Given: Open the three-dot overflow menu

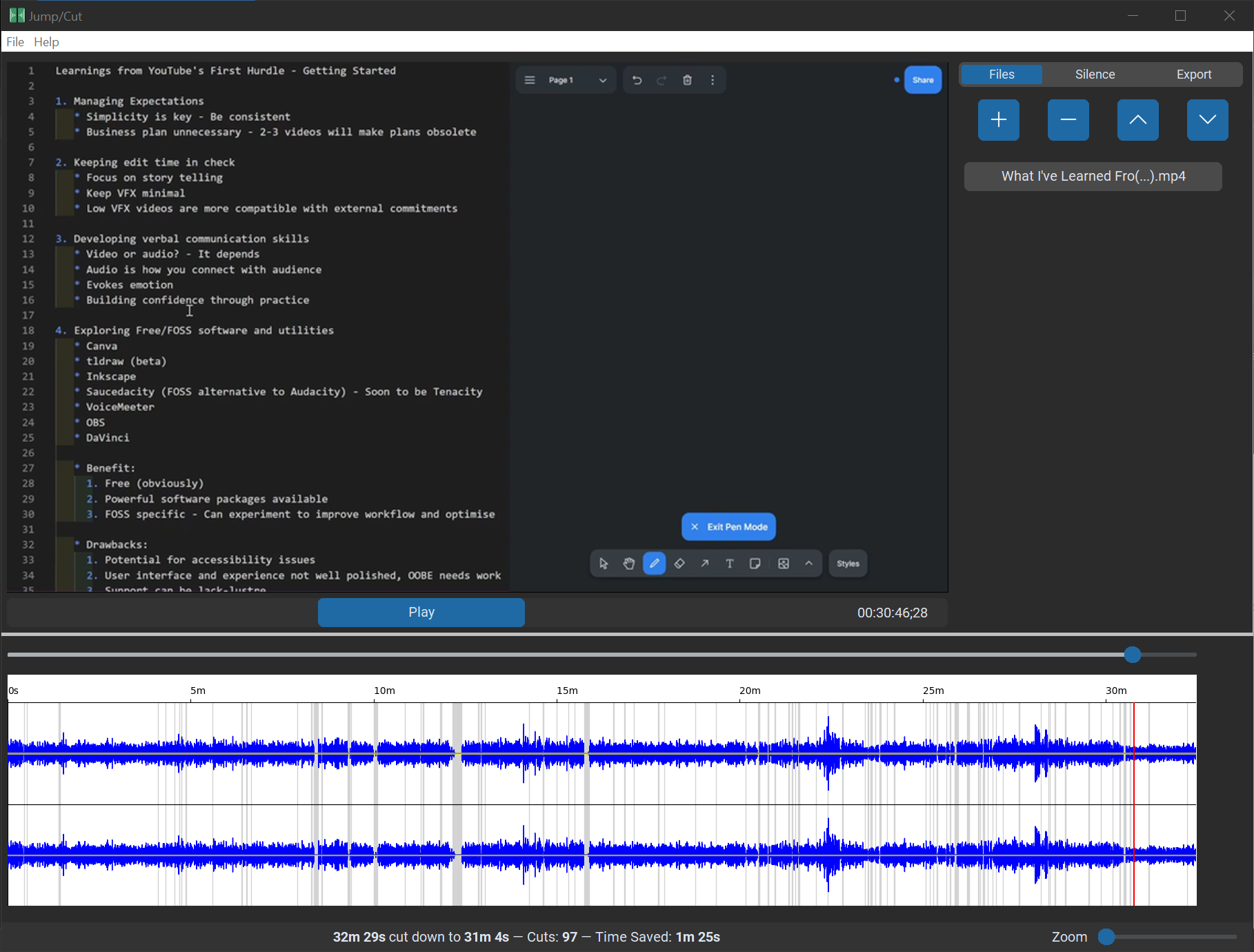Looking at the screenshot, I should pos(713,79).
